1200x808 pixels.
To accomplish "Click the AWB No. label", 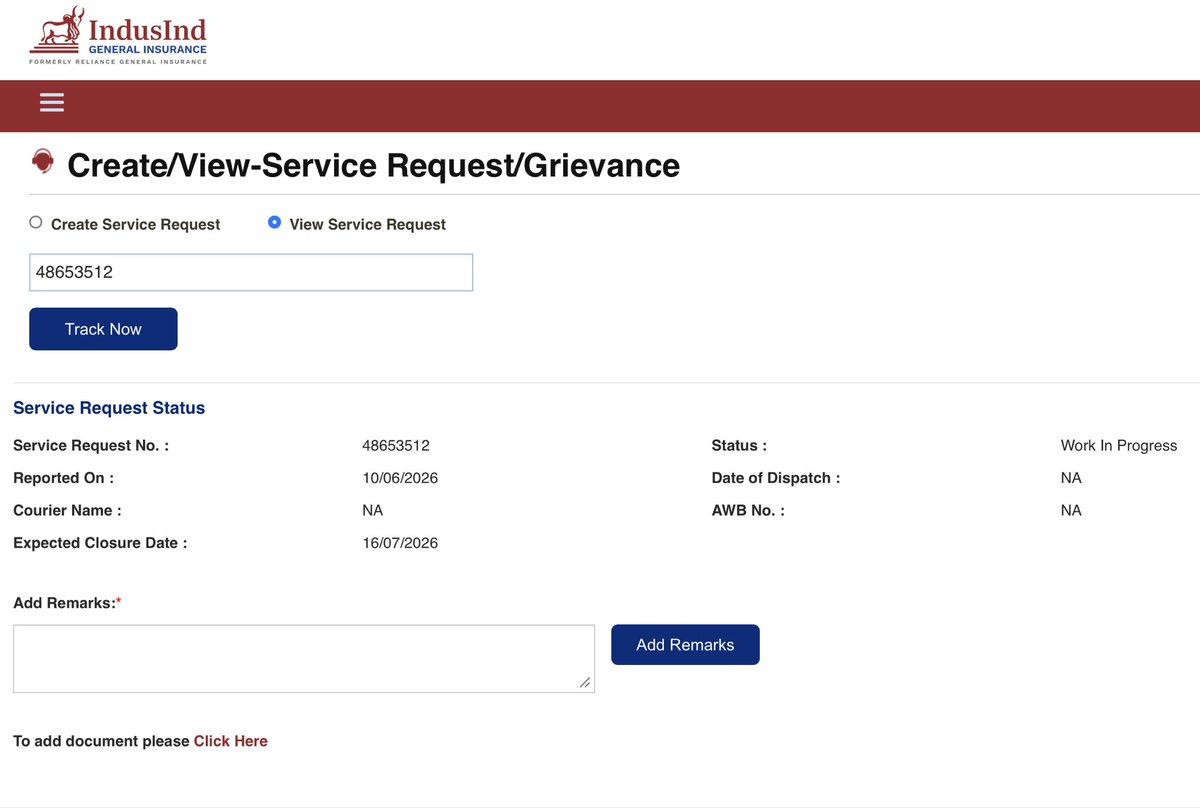I will 748,510.
